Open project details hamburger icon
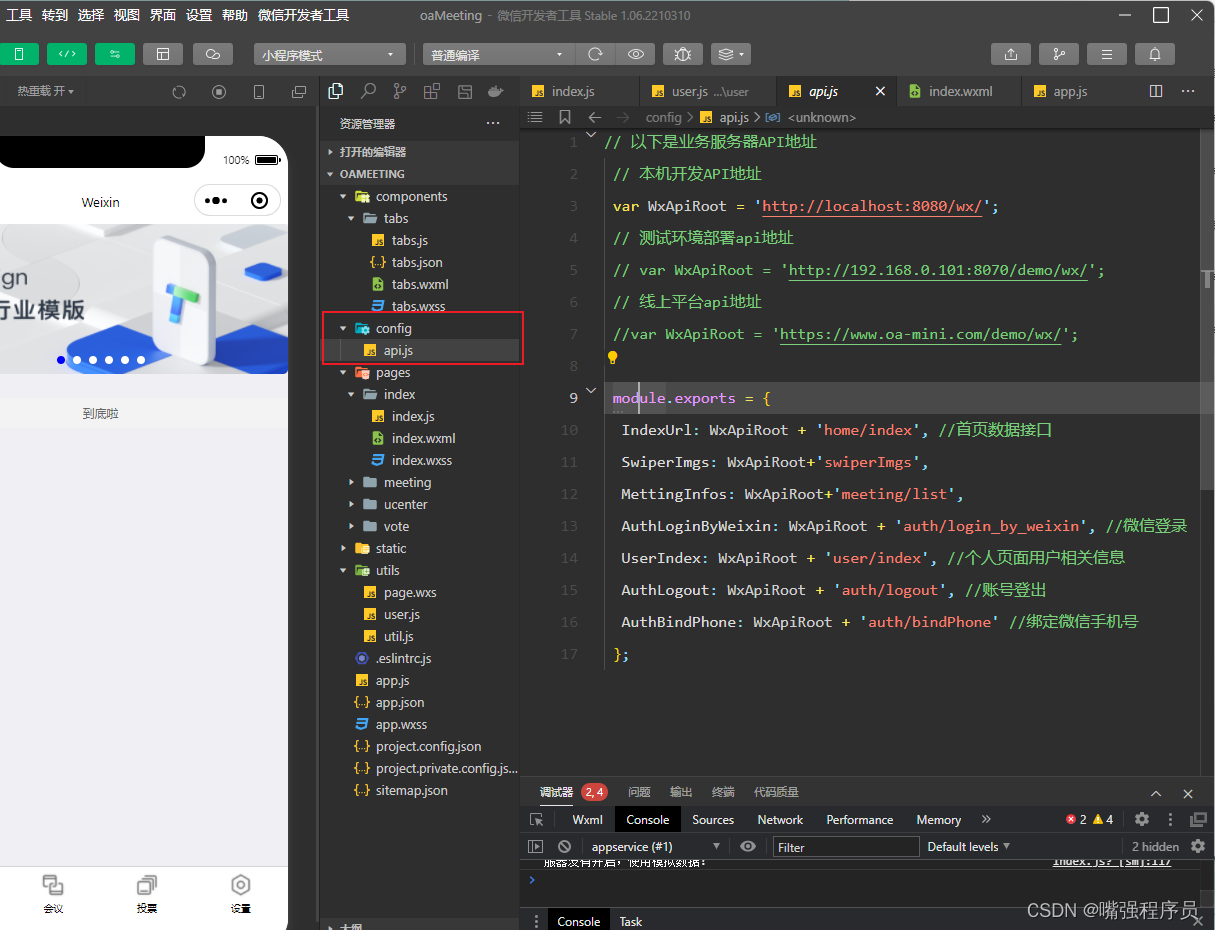Screen dimensions: 1215x930 (1107, 54)
